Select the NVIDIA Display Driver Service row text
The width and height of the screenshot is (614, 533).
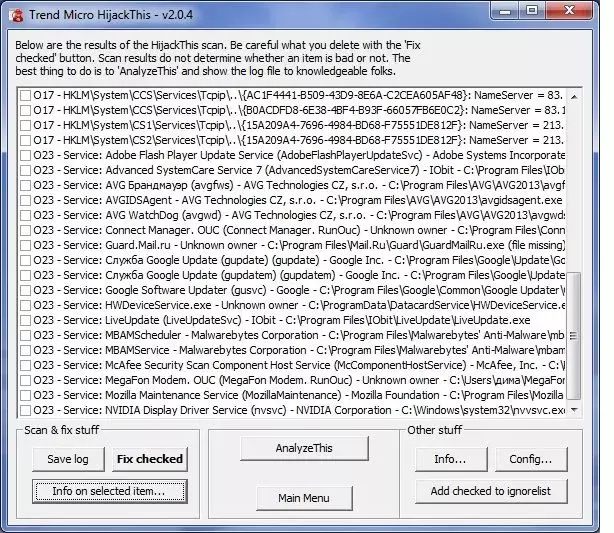(x=299, y=410)
